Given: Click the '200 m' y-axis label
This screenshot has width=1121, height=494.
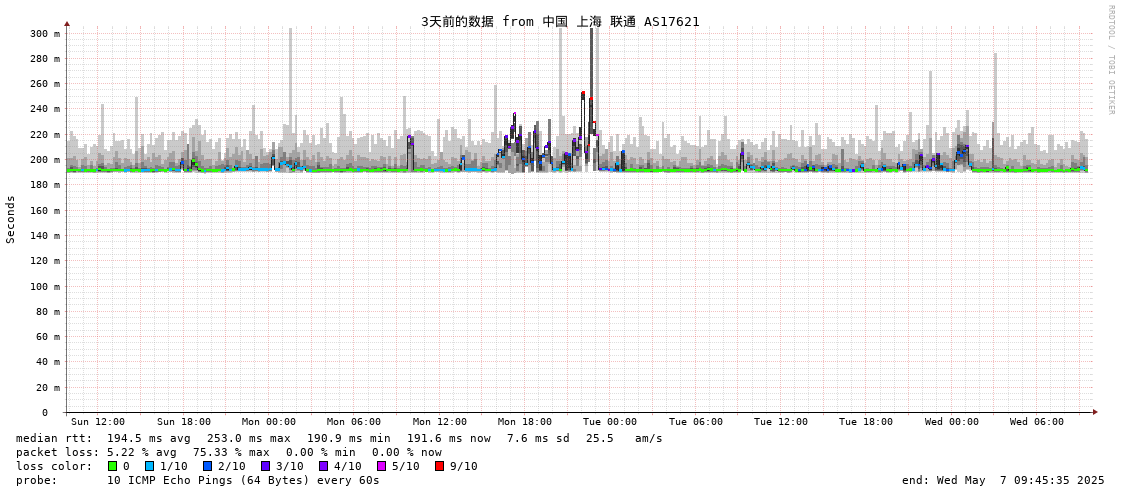Looking at the screenshot, I should pyautogui.click(x=45, y=159).
